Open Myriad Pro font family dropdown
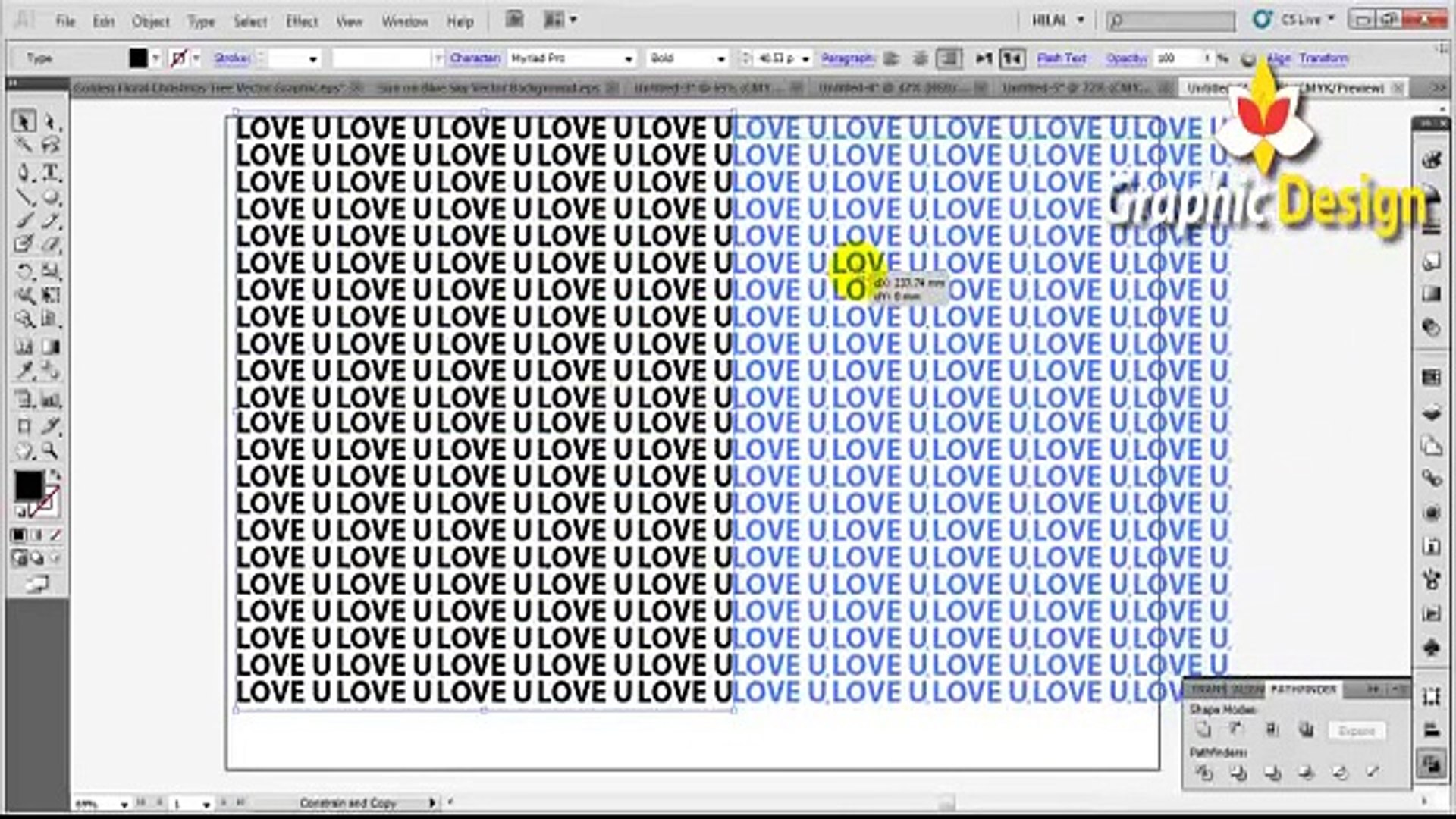Screen dimensions: 1456x819 [629, 58]
